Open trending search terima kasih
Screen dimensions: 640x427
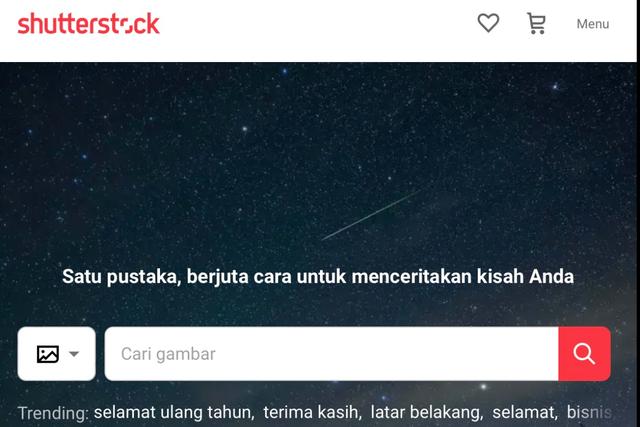pos(313,412)
